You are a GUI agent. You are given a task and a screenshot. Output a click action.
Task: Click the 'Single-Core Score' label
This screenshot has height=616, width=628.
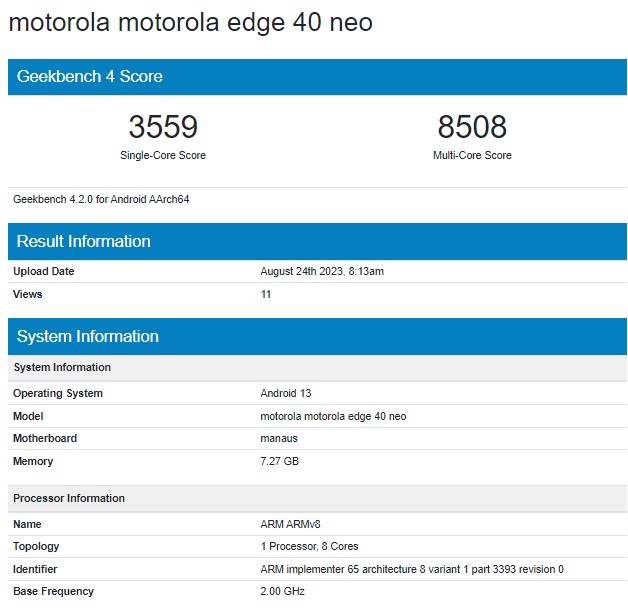(163, 155)
